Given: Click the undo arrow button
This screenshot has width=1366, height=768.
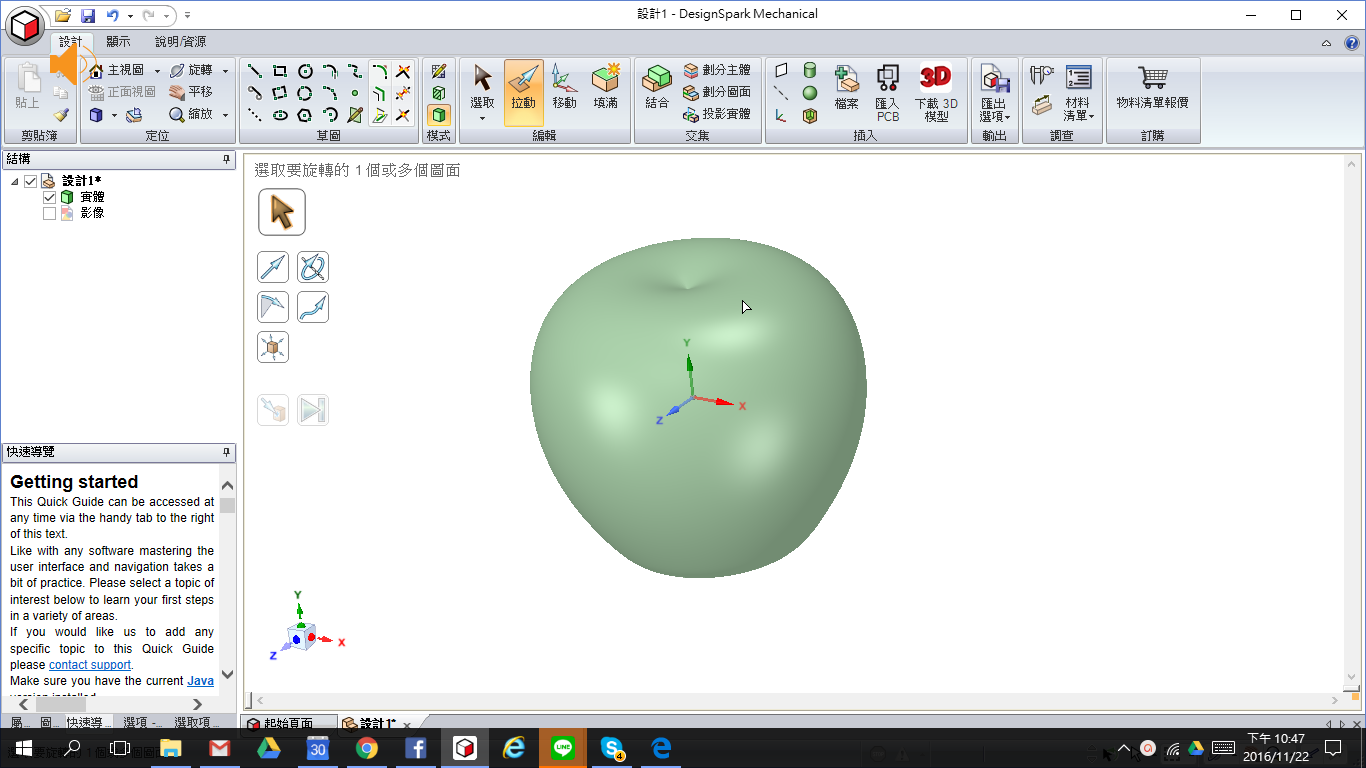Looking at the screenshot, I should [112, 15].
